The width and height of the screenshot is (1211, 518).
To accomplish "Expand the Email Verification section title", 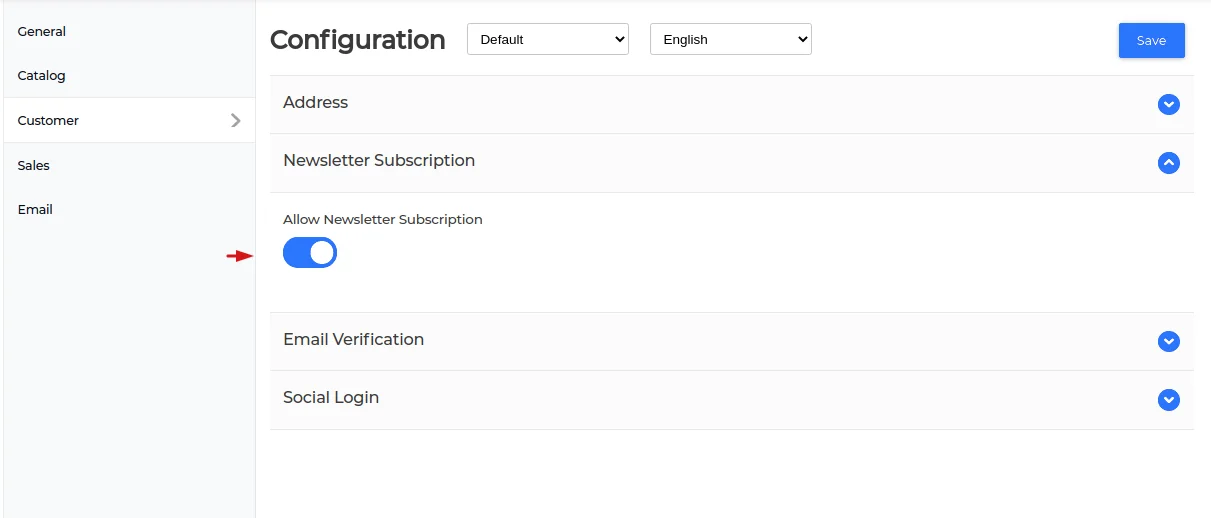I will pyautogui.click(x=354, y=340).
